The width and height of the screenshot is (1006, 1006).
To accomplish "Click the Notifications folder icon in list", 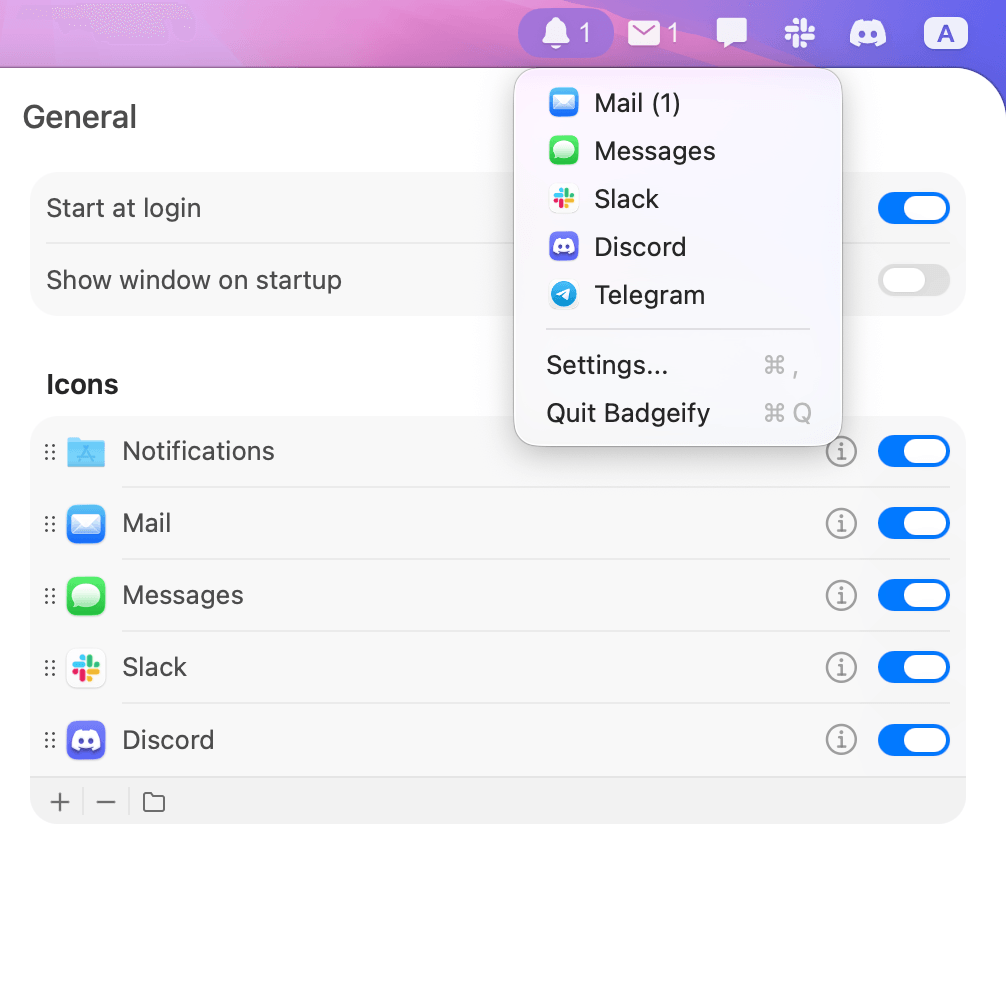I will [86, 452].
